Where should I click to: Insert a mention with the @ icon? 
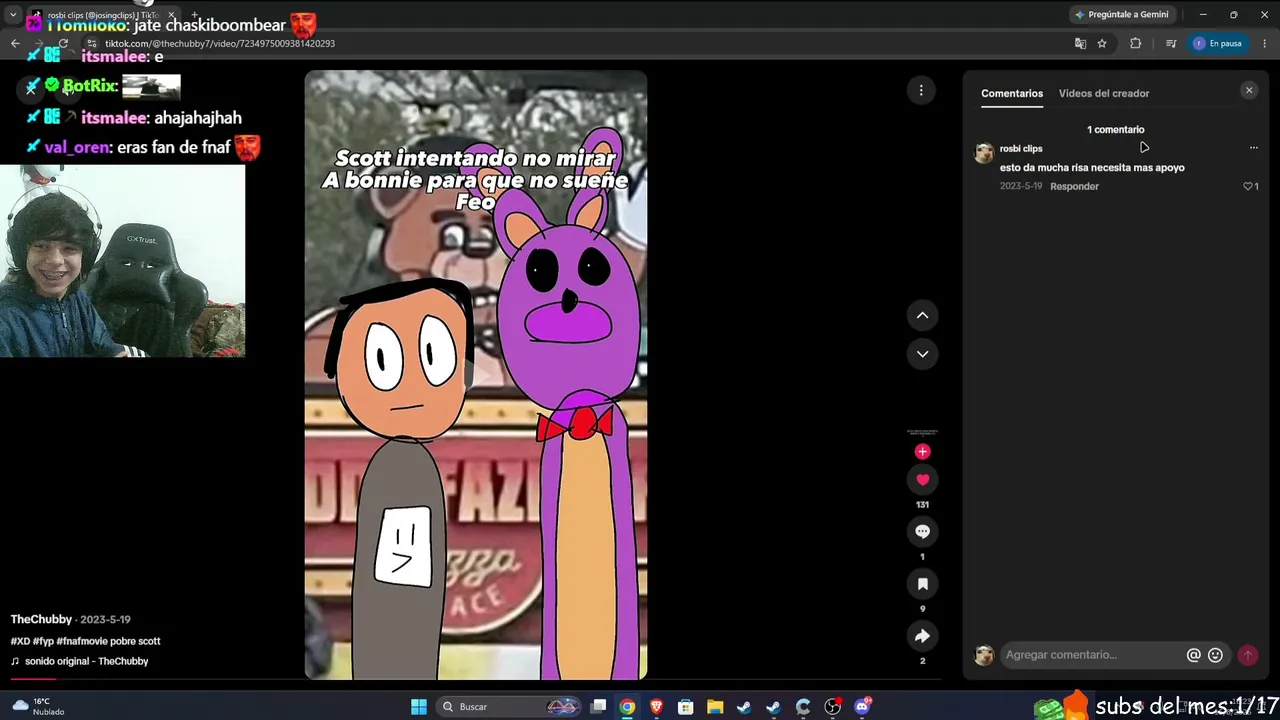1193,655
